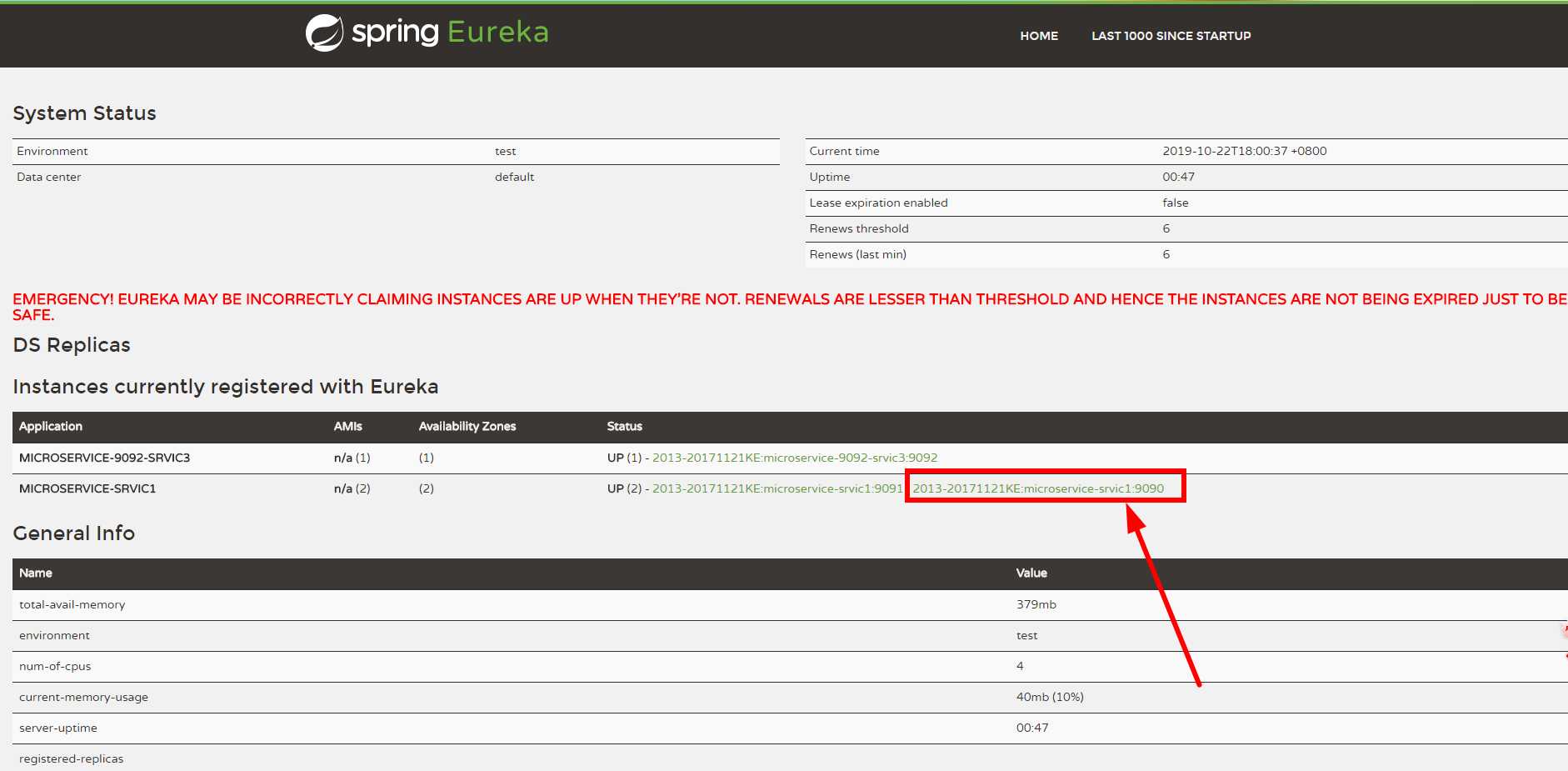Click the General Info heading
The width and height of the screenshot is (1568, 771).
pyautogui.click(x=73, y=533)
